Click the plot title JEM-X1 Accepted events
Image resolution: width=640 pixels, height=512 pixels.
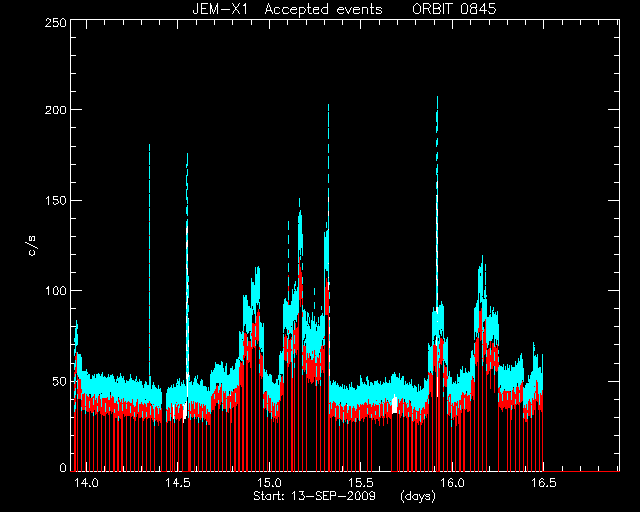[x=287, y=9]
